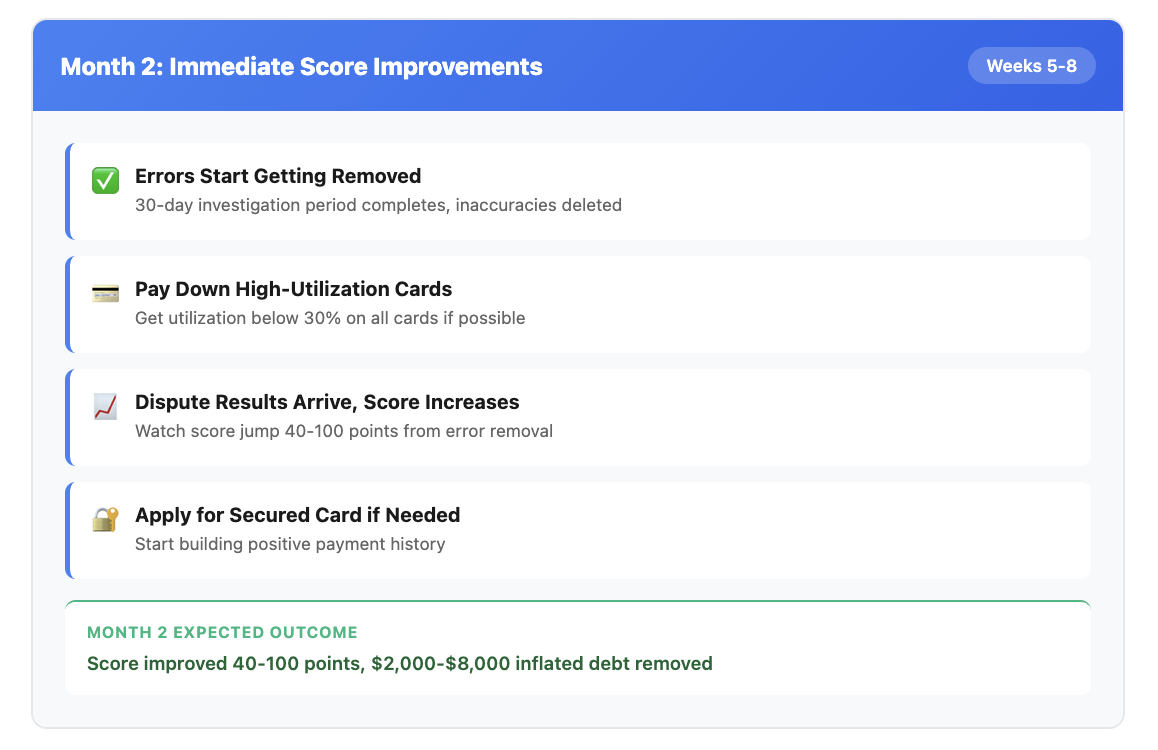Screen dimensions: 1158x750
Task: Click the Errors Start Getting Removed title
Action: point(278,176)
